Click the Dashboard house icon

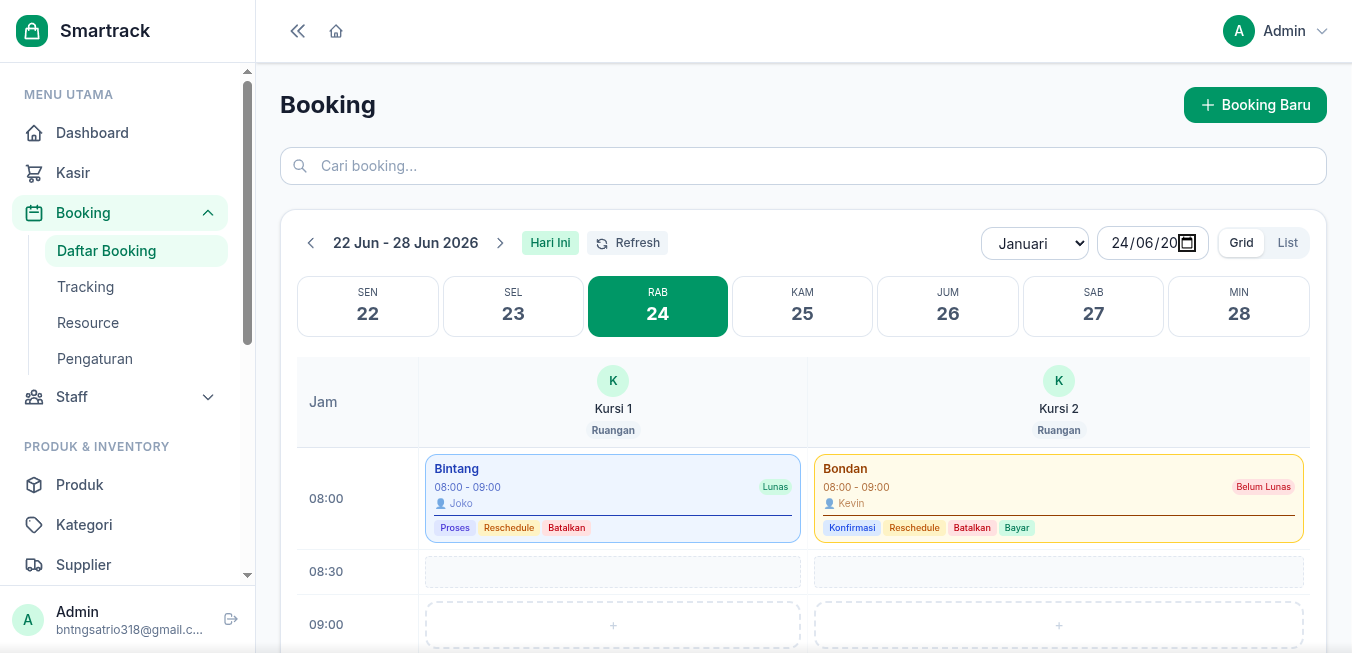coord(34,133)
